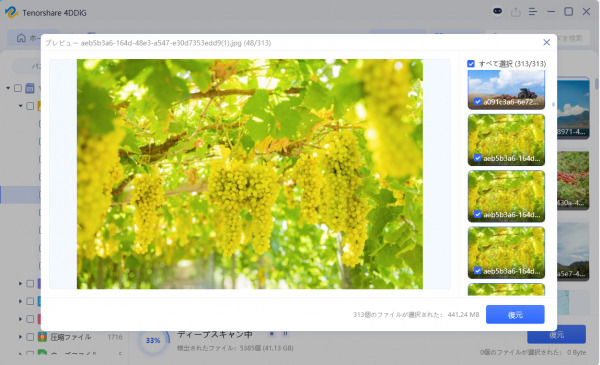Click the 33% scan progress ring
The width and height of the screenshot is (600, 365).
(x=153, y=340)
